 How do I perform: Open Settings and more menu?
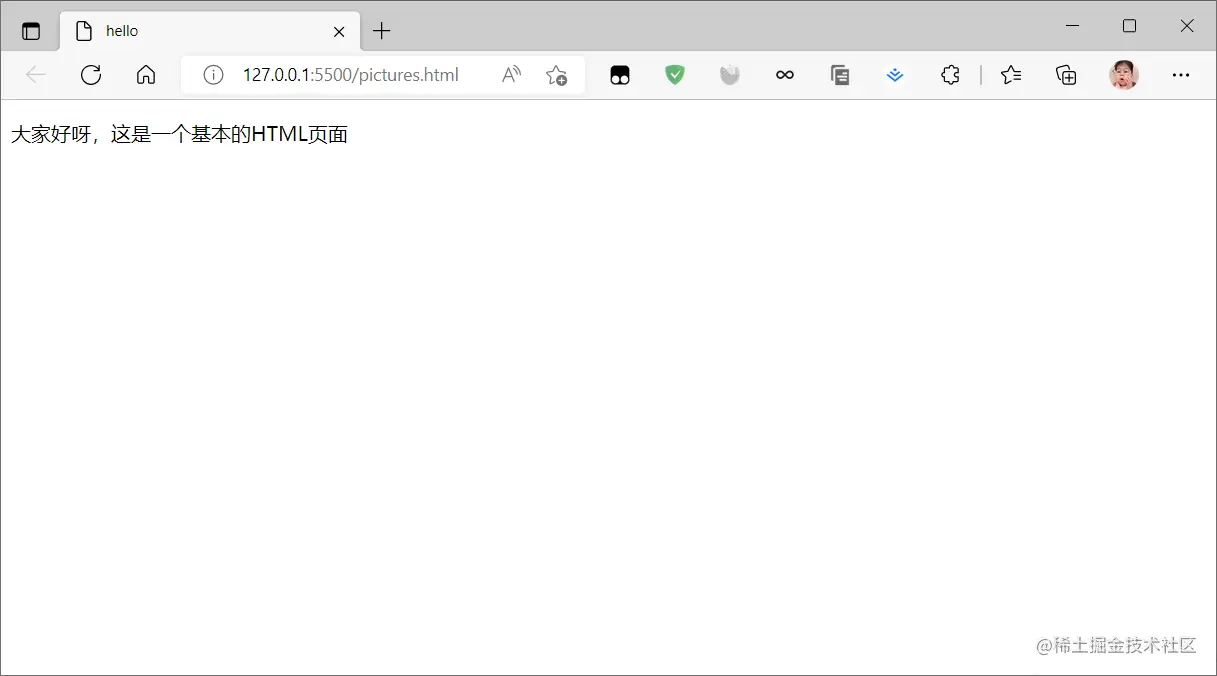(x=1181, y=75)
